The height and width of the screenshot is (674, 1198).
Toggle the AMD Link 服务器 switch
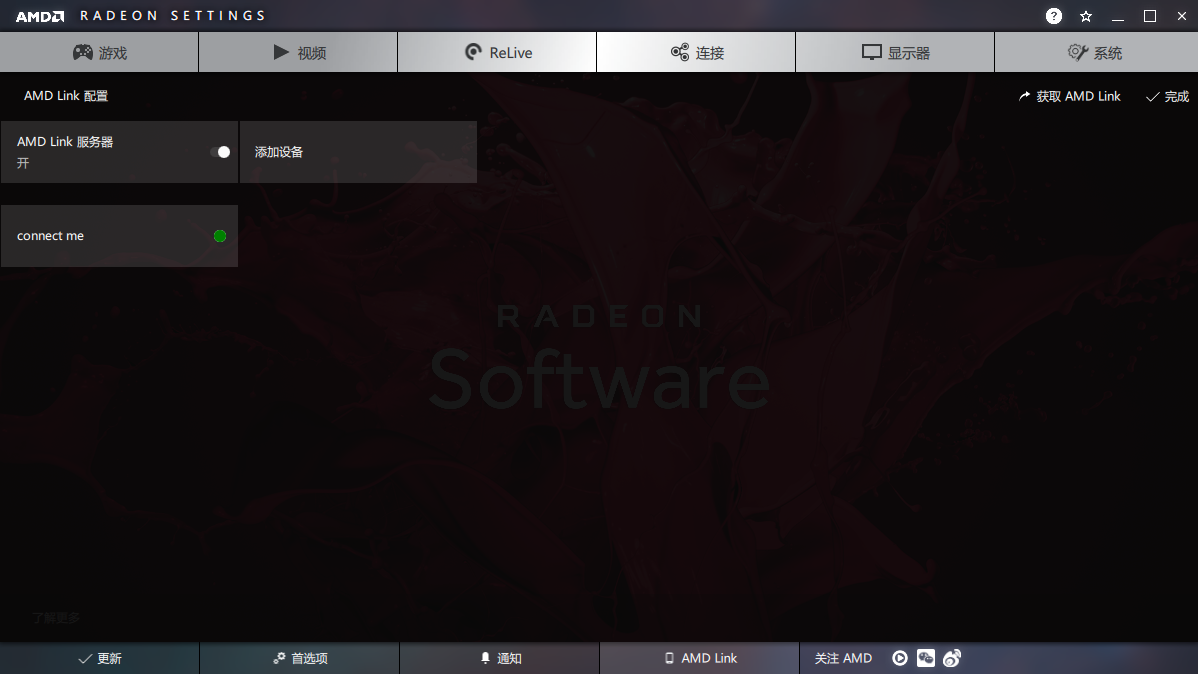pyautogui.click(x=220, y=152)
